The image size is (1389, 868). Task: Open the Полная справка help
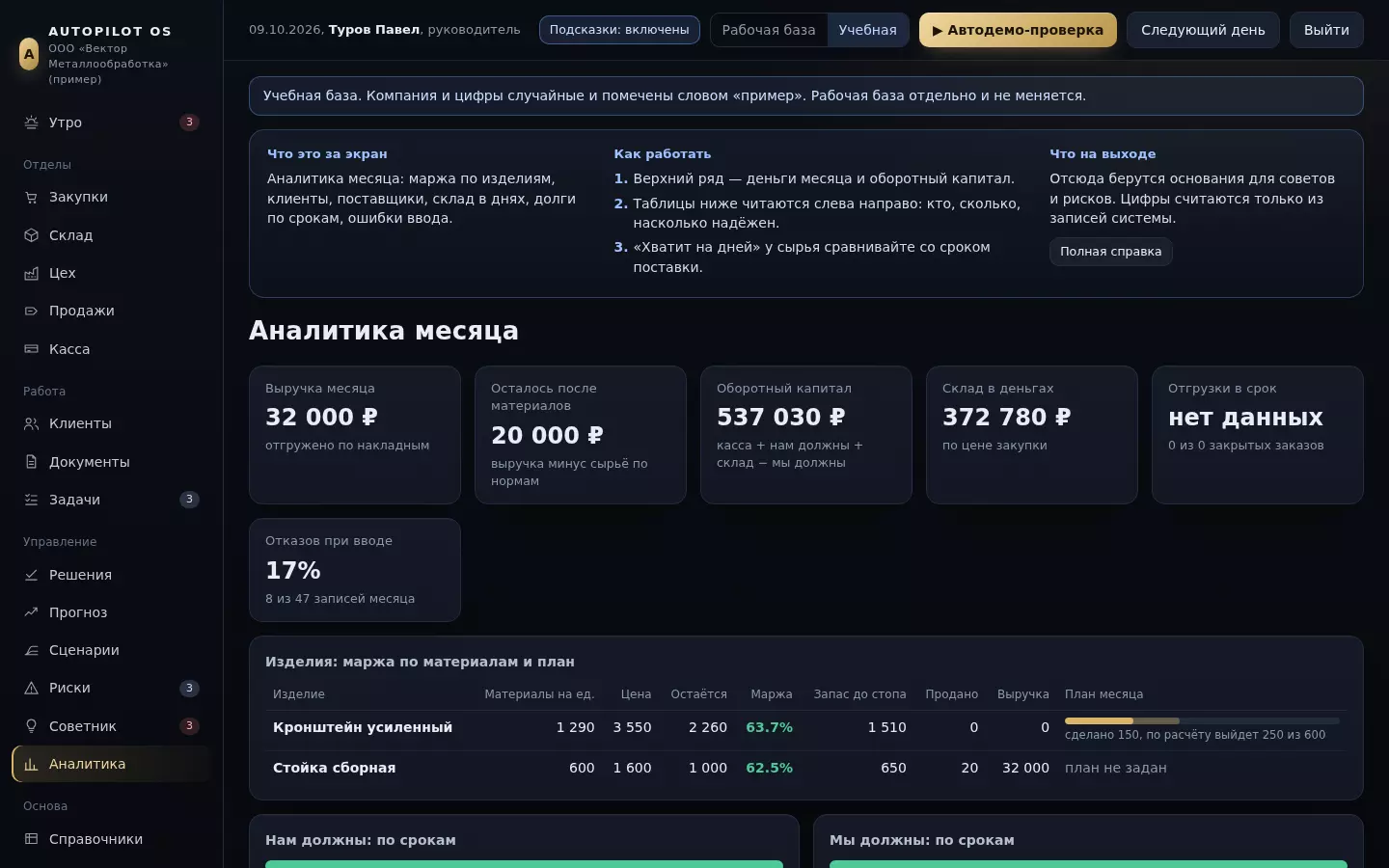tap(1110, 252)
